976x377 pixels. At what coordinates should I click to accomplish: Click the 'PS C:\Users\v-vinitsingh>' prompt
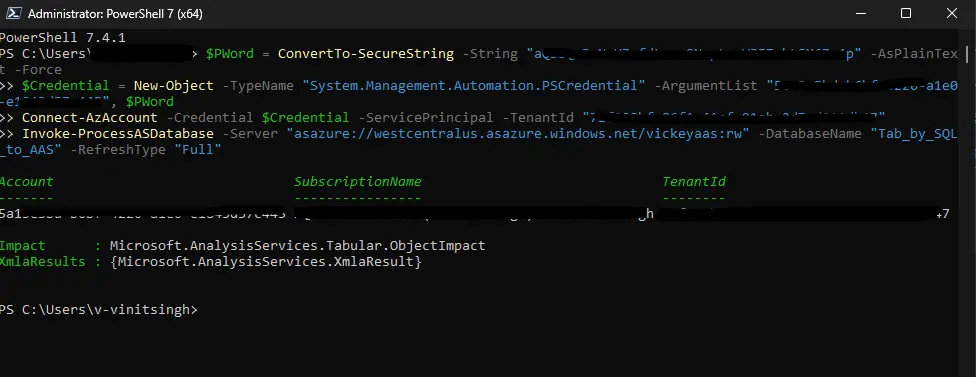[x=98, y=309]
